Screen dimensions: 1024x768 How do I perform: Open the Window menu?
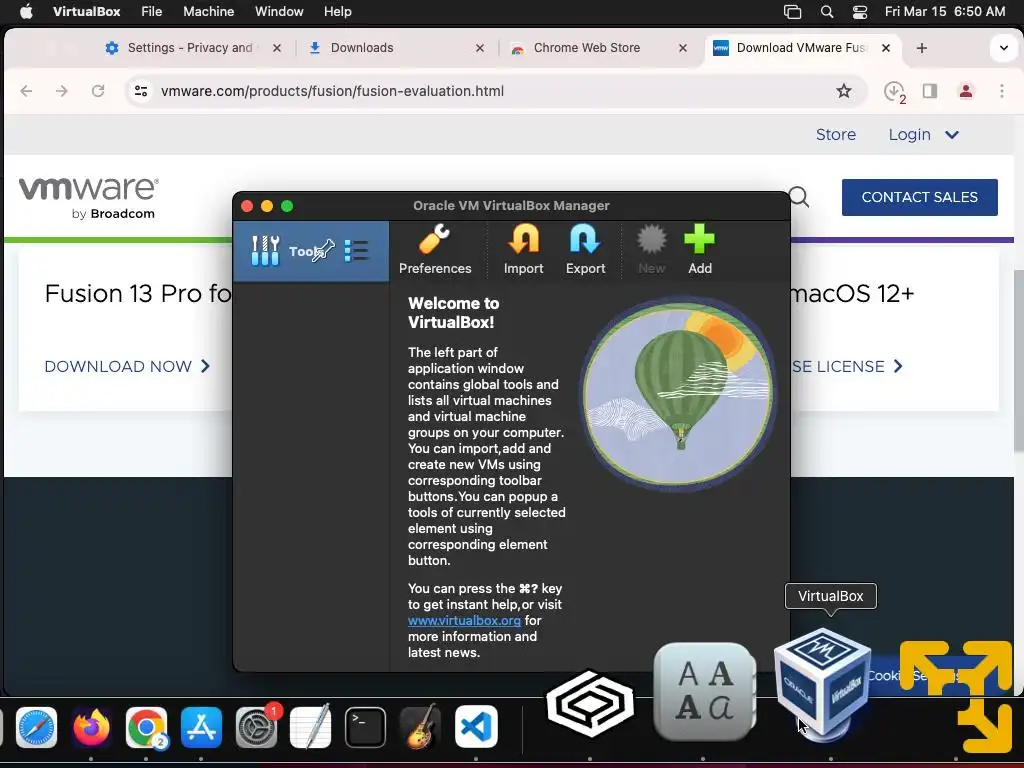pyautogui.click(x=279, y=11)
